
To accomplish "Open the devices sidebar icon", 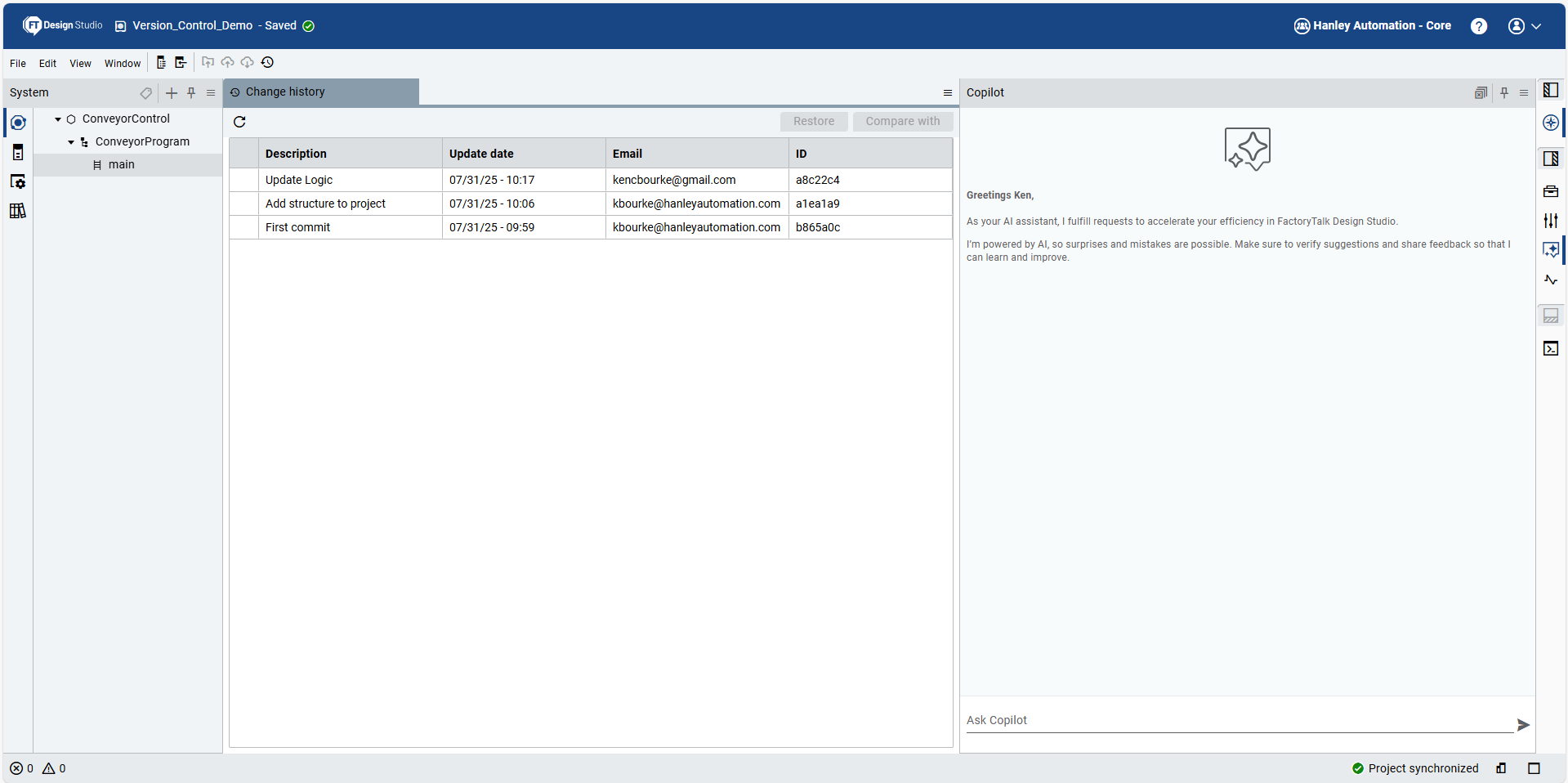I will [x=18, y=152].
